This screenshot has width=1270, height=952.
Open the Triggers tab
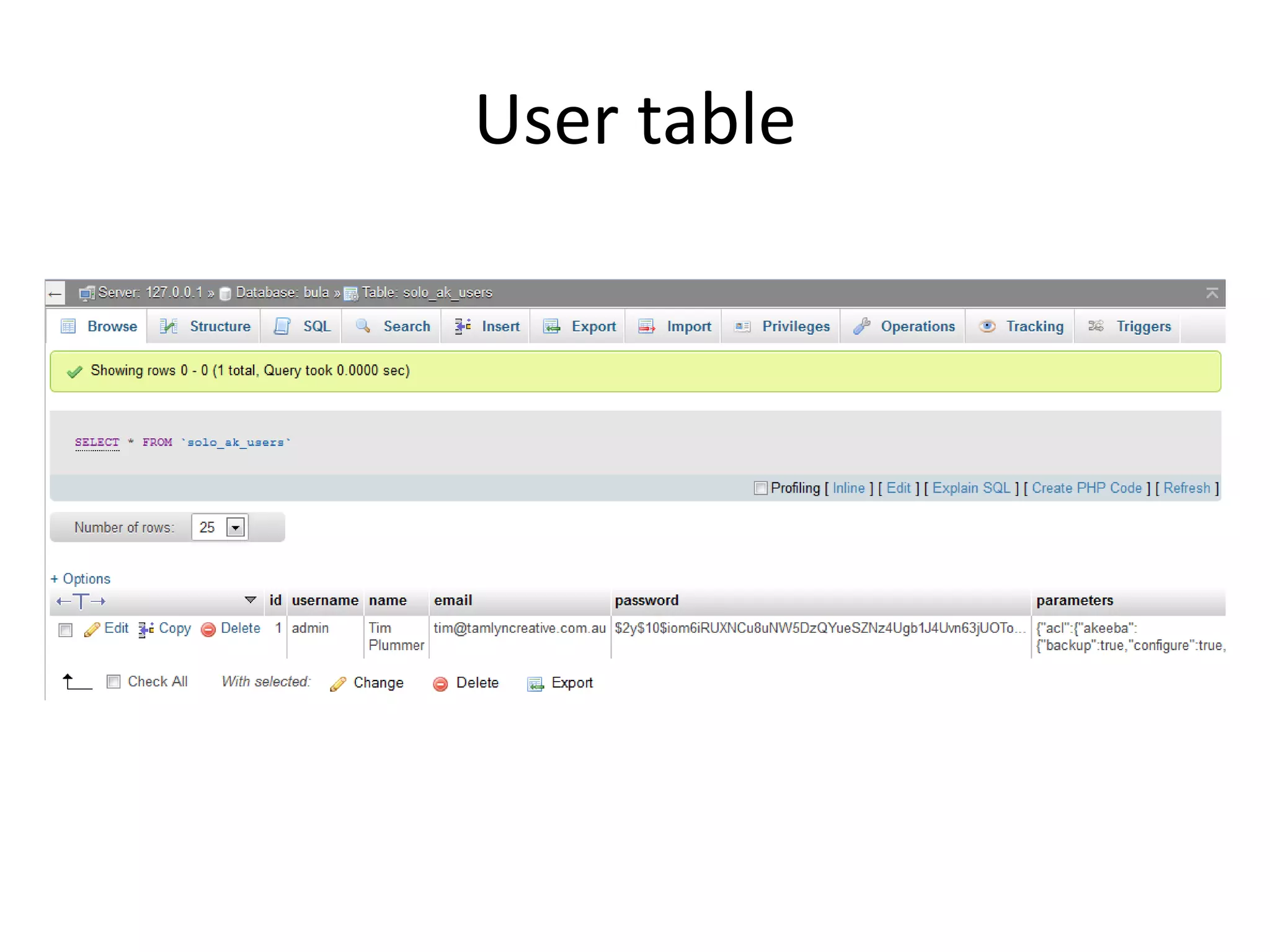click(1129, 326)
